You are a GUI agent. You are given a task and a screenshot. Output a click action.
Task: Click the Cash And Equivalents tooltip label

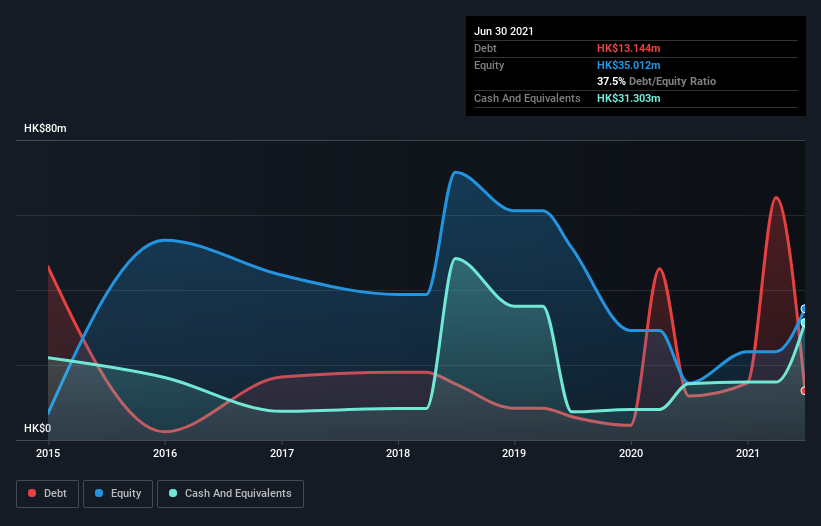coord(527,98)
